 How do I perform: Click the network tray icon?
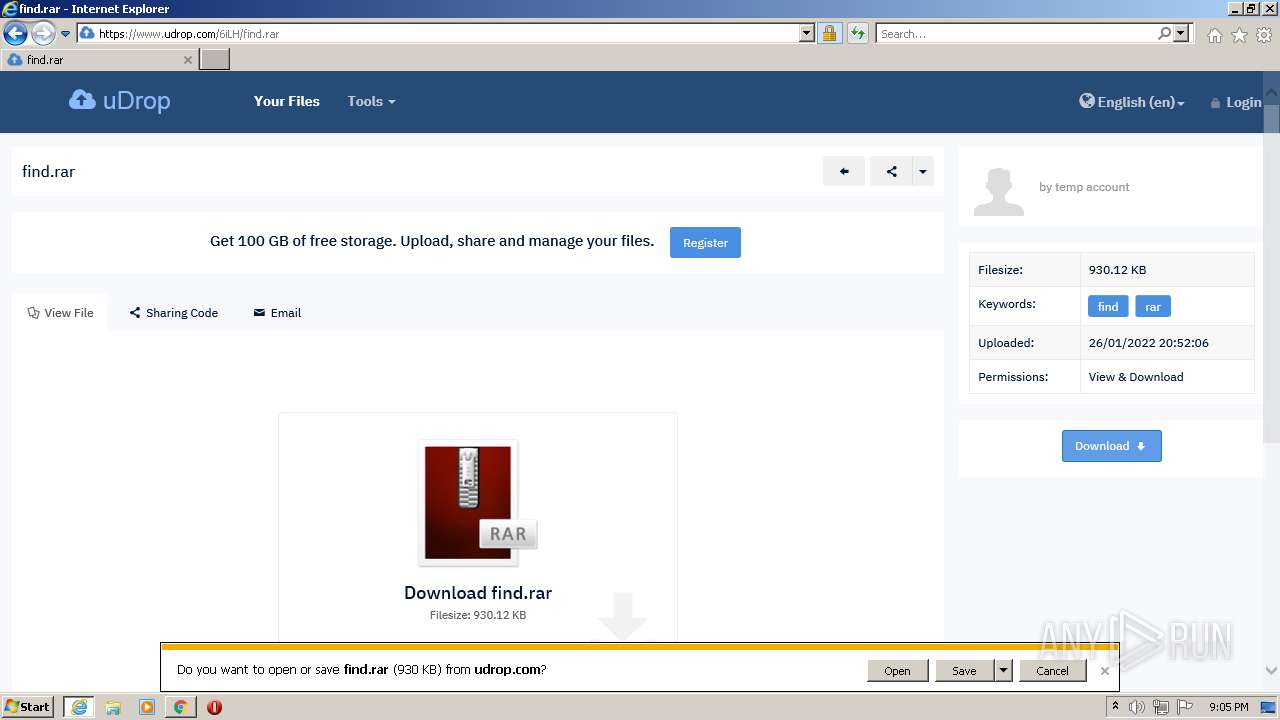[x=1161, y=707]
